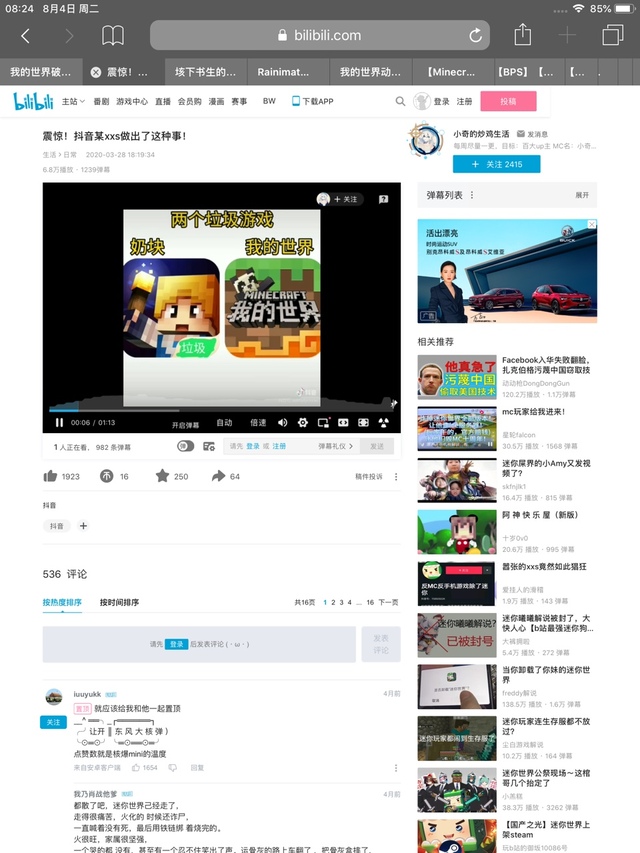The width and height of the screenshot is (640, 853).
Task: Open iuuyukk comment more options dots
Action: (396, 768)
